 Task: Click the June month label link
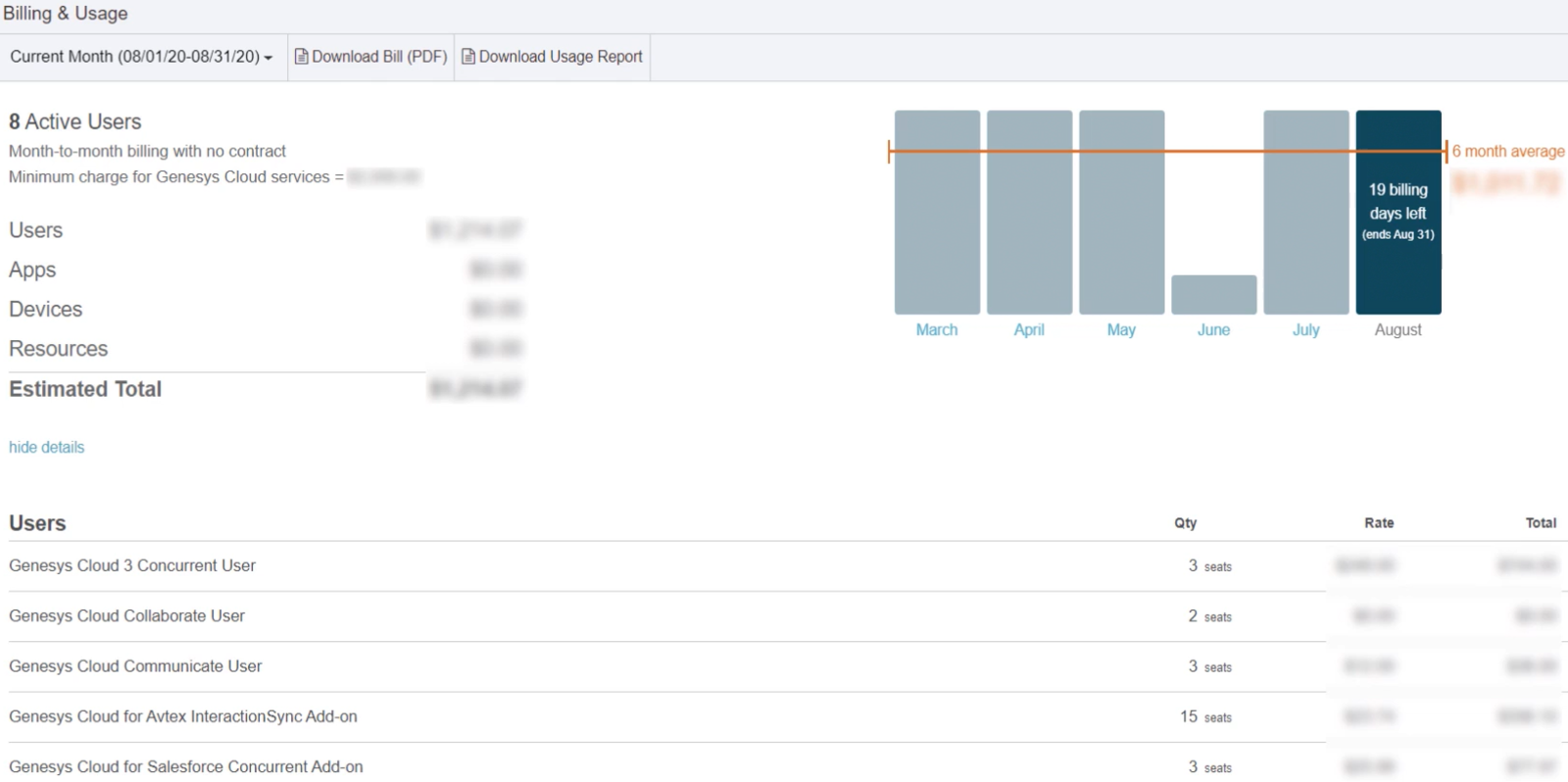(1213, 330)
